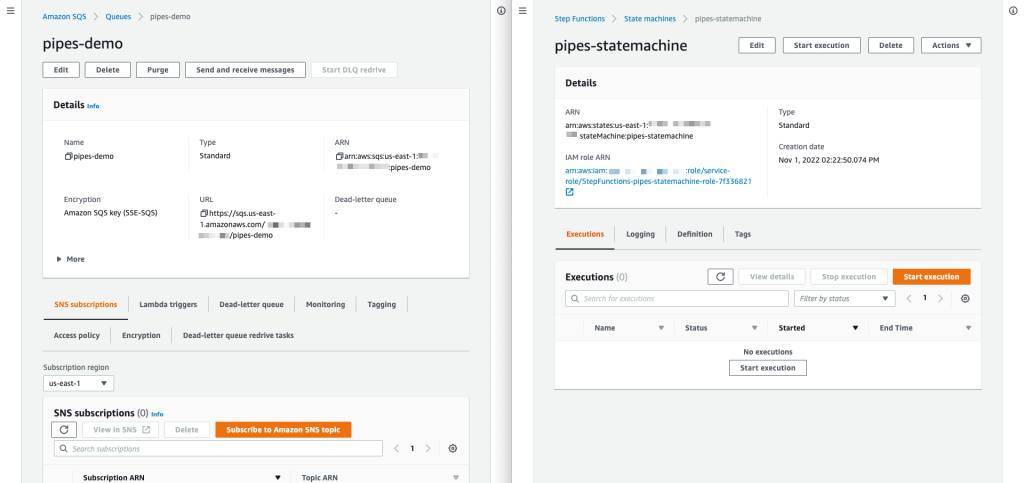Open the Access policy tab
Image resolution: width=1024 pixels, height=483 pixels.
(76, 335)
